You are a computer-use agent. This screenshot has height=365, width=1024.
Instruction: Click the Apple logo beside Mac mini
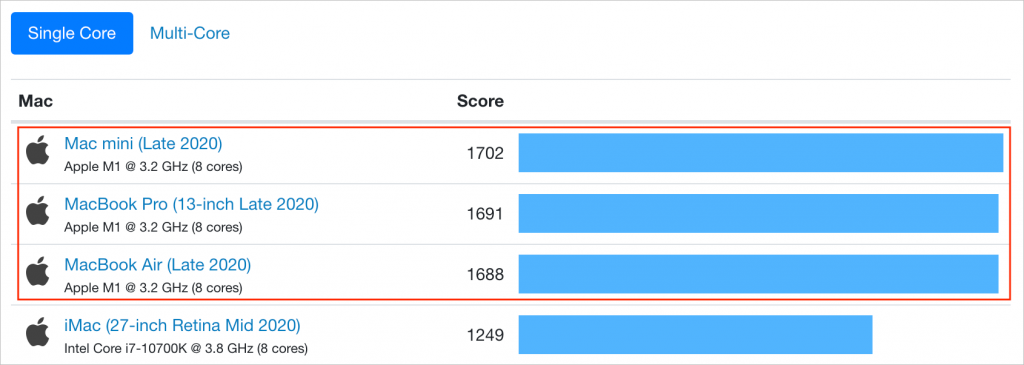[38, 151]
